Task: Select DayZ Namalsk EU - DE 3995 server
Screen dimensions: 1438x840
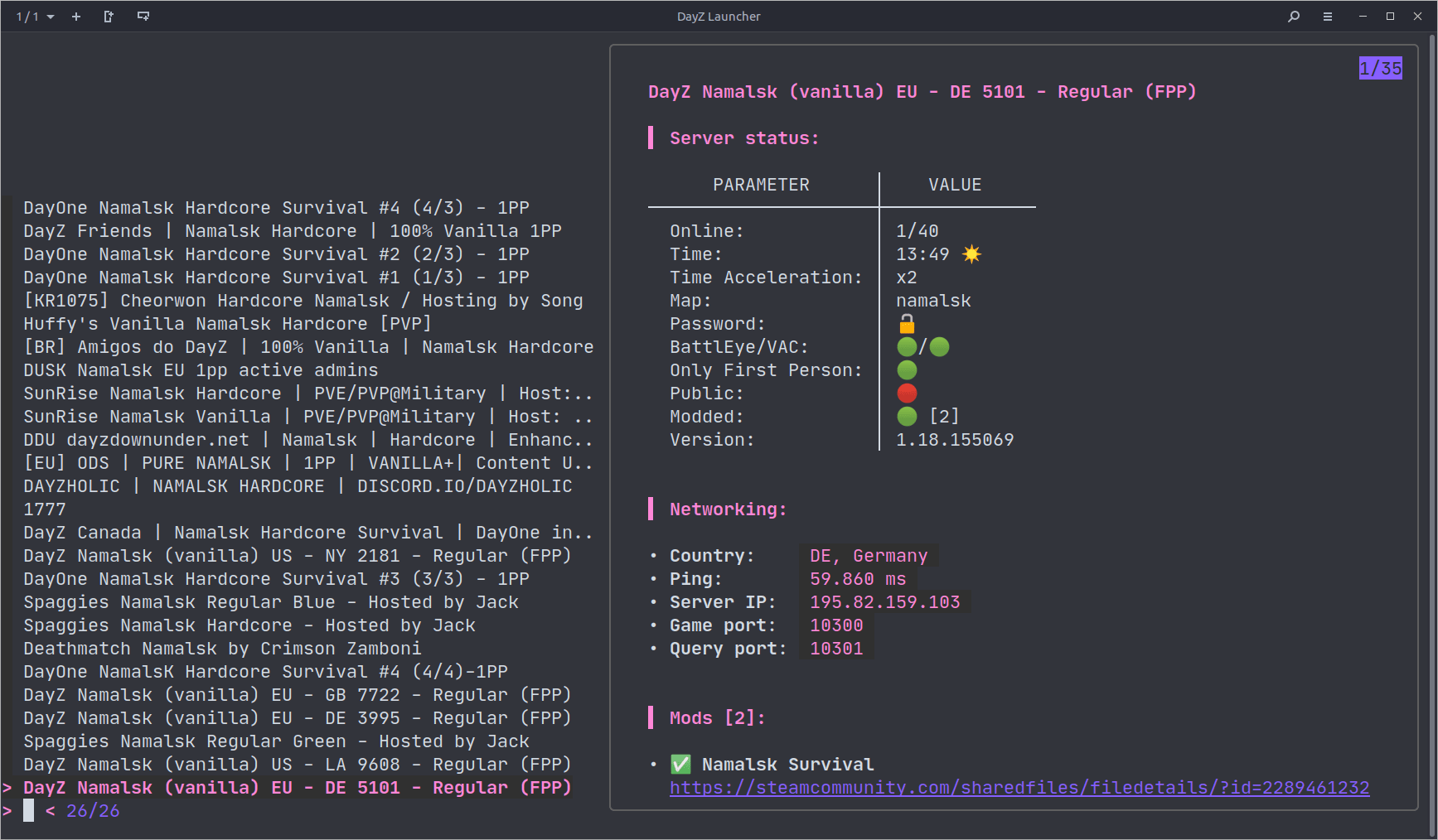Action: point(298,718)
